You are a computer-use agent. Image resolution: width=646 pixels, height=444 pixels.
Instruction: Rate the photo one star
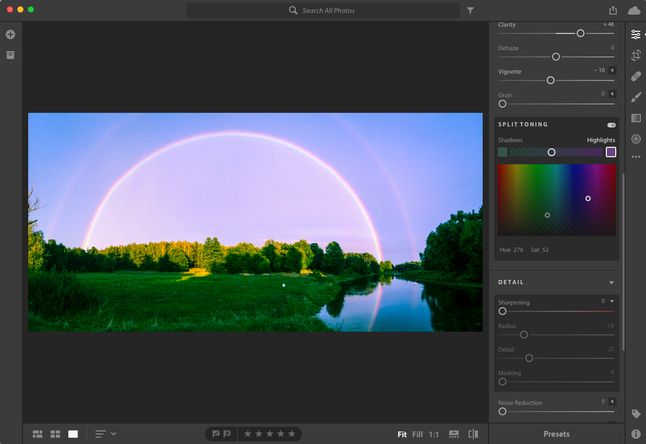click(248, 434)
